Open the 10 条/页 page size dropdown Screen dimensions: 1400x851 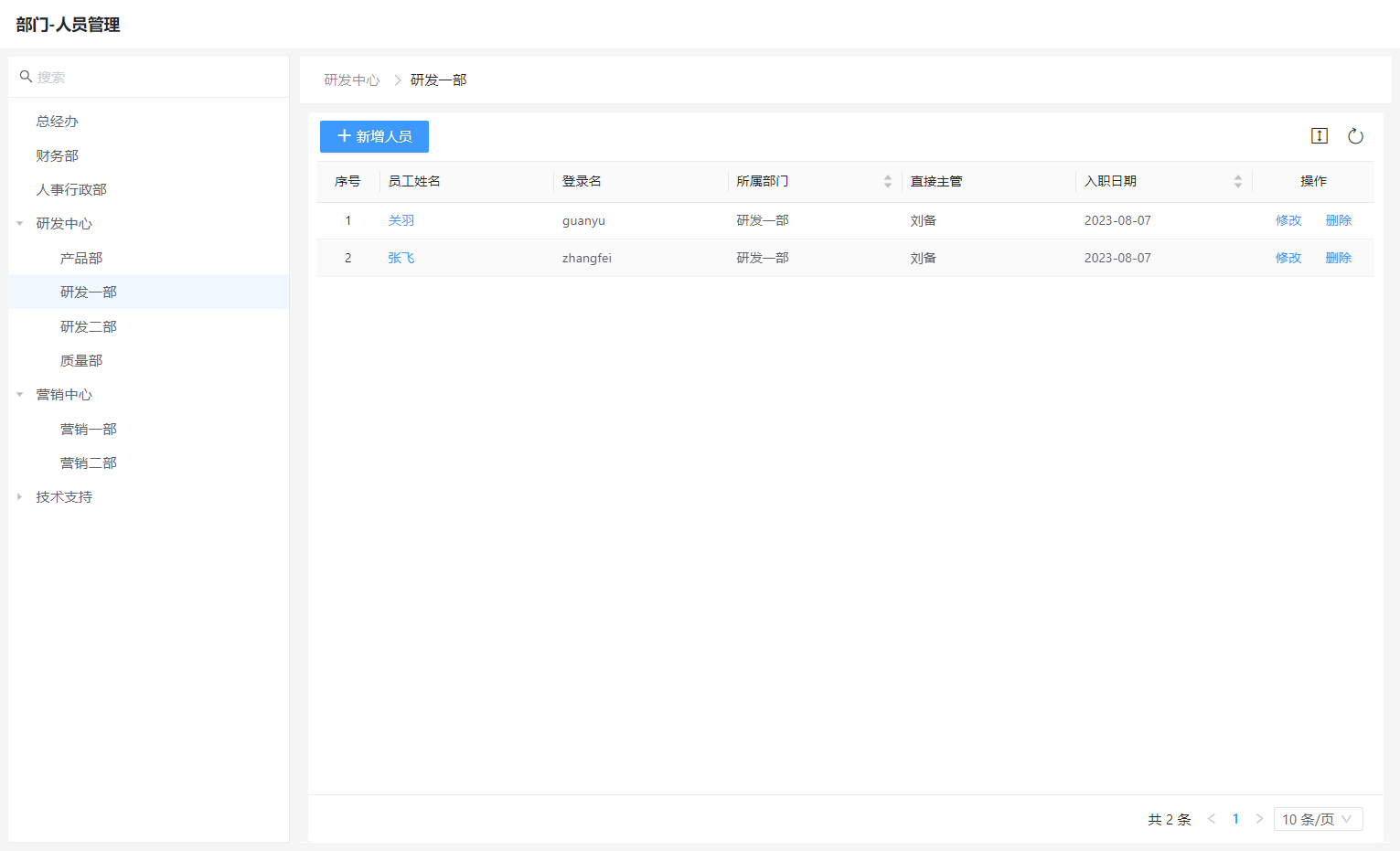pos(1317,819)
